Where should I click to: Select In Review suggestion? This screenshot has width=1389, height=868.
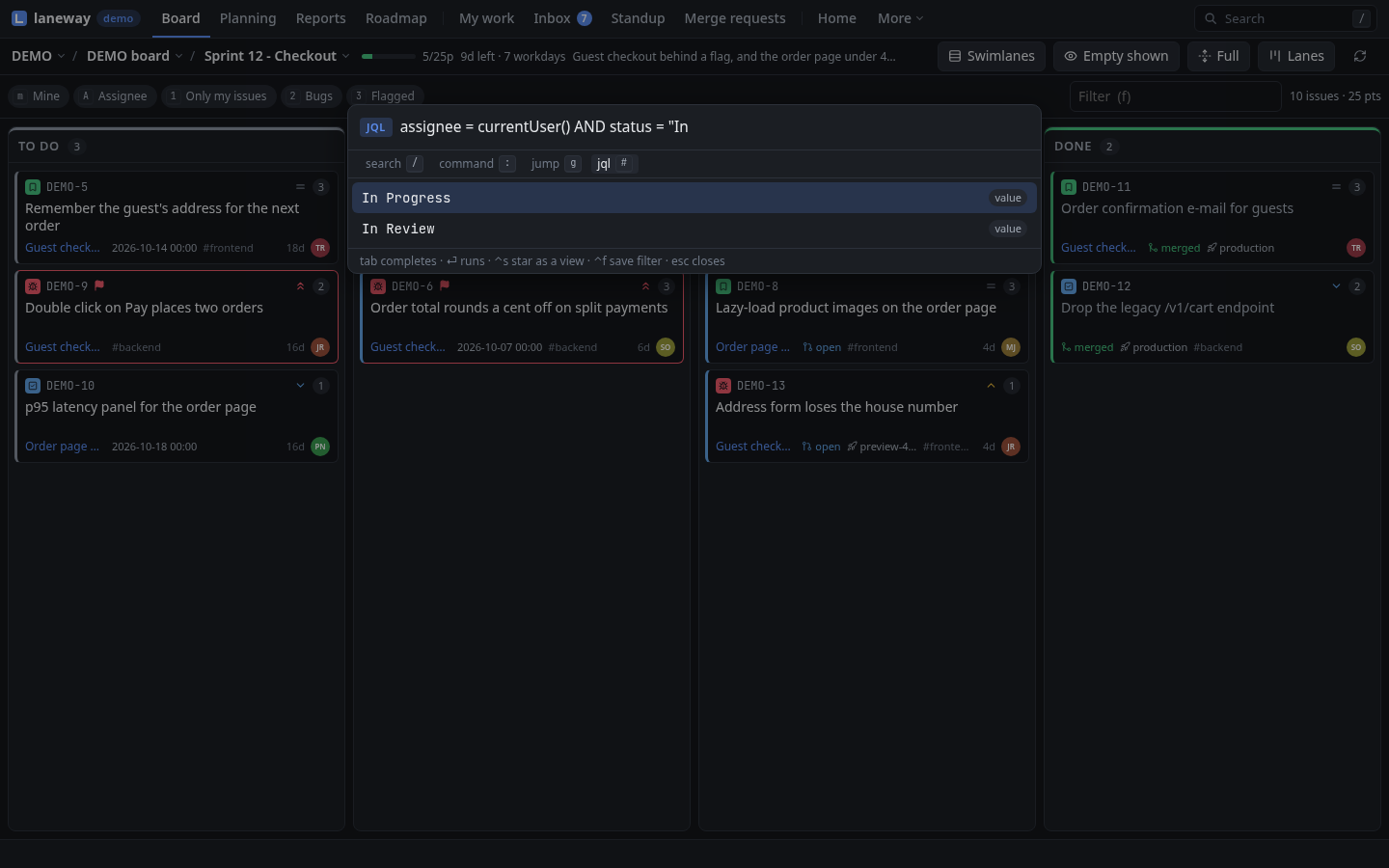coord(694,229)
